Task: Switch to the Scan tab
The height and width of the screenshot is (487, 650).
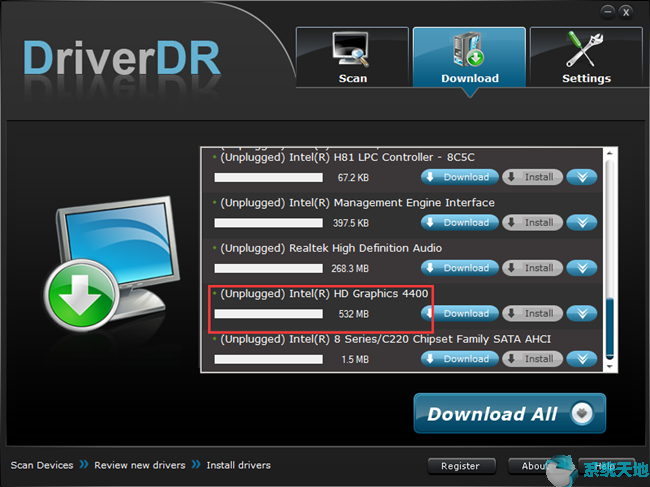Action: (x=352, y=58)
